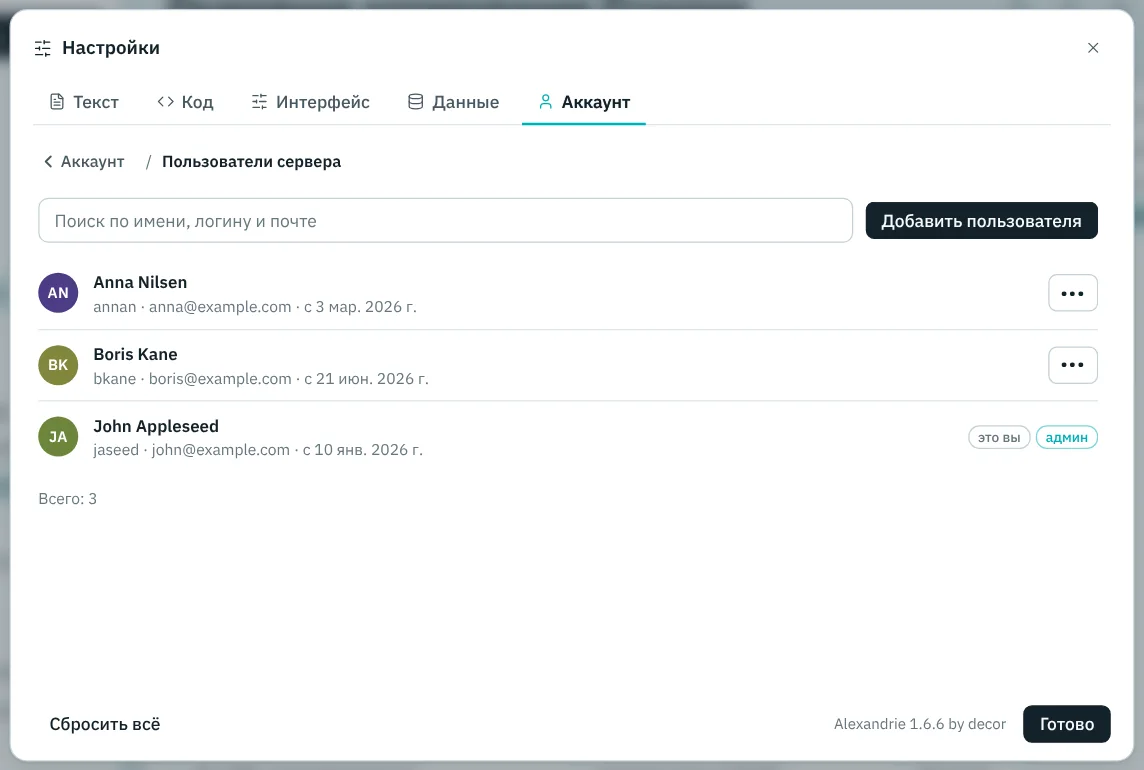1144x770 pixels.
Task: Open the options menu for Anna Nilsen
Action: tap(1072, 293)
